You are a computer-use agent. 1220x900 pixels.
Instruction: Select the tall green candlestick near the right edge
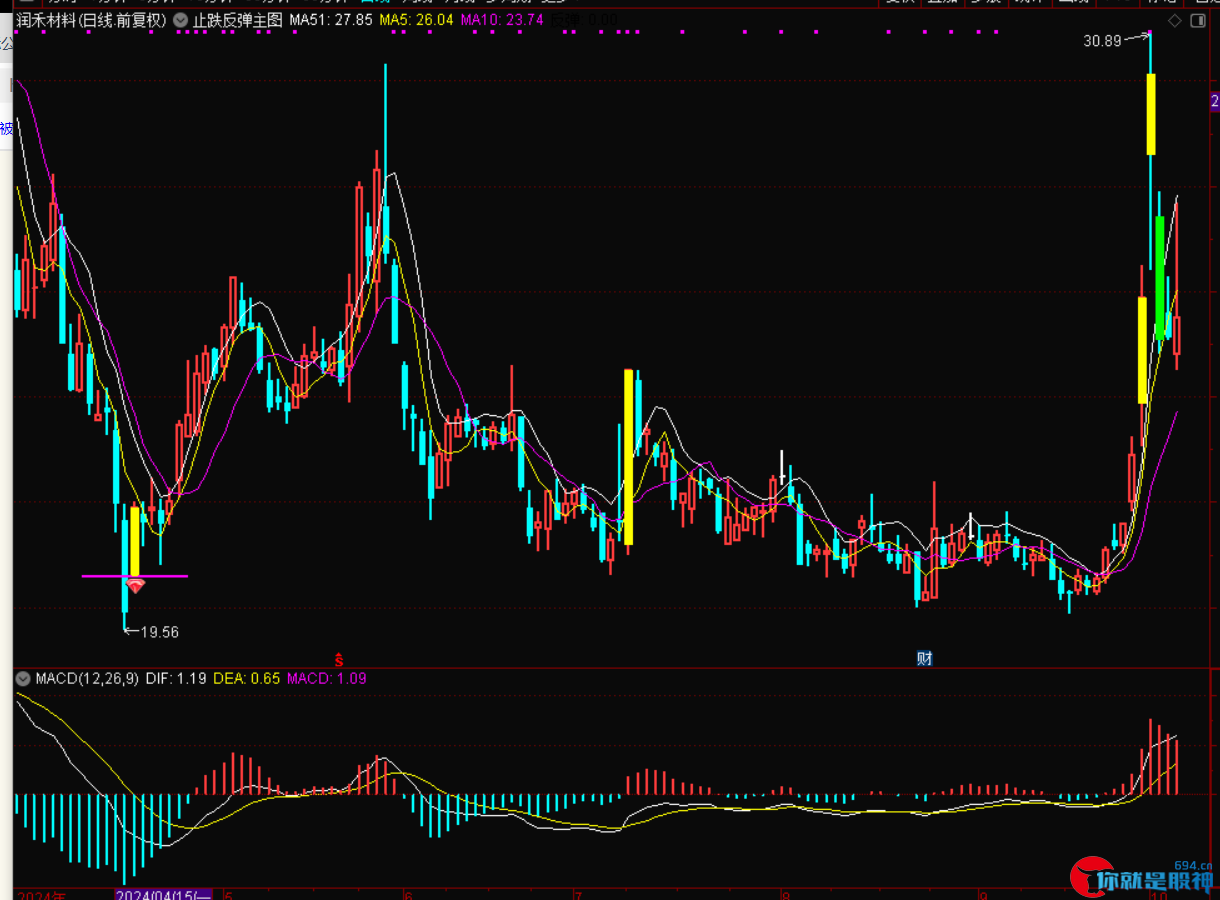coord(1159,277)
